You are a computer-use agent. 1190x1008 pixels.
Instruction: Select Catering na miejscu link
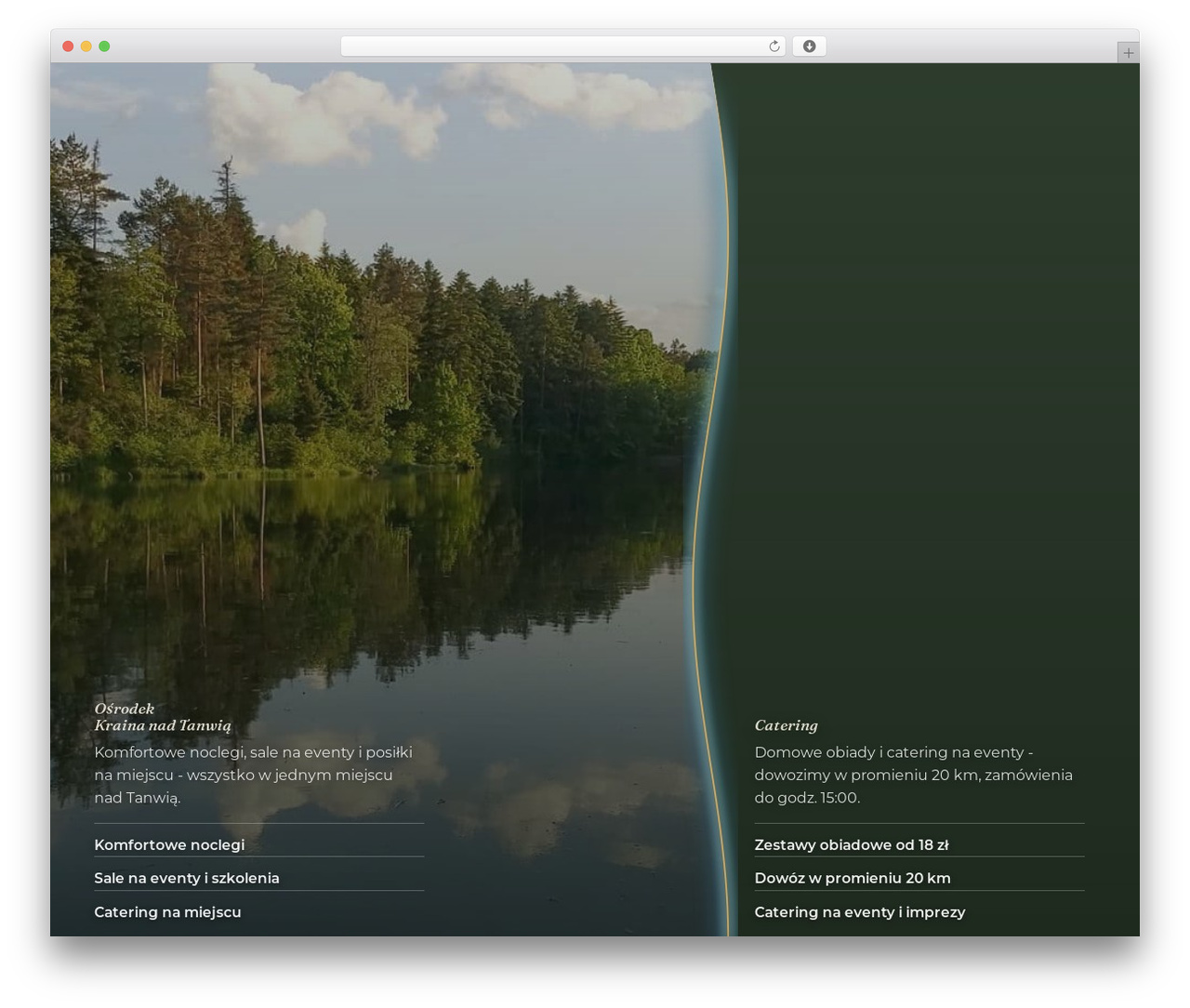tap(167, 912)
